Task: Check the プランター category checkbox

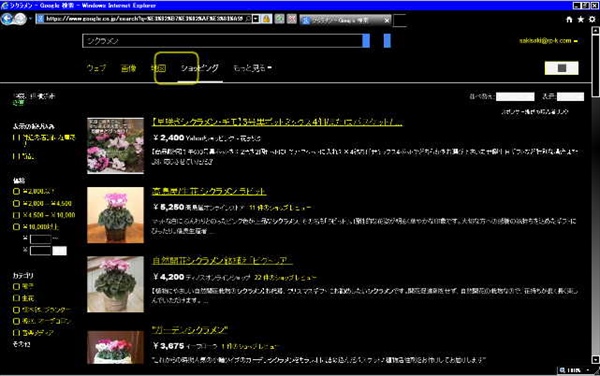Action: click(16, 310)
